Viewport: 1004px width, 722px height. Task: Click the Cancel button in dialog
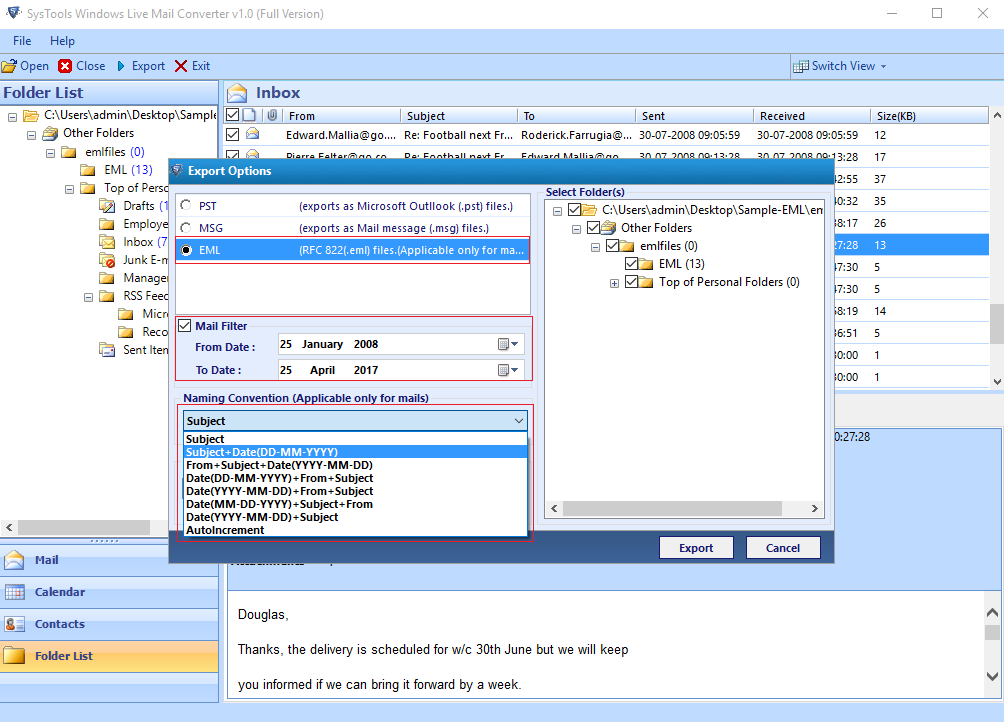click(783, 548)
